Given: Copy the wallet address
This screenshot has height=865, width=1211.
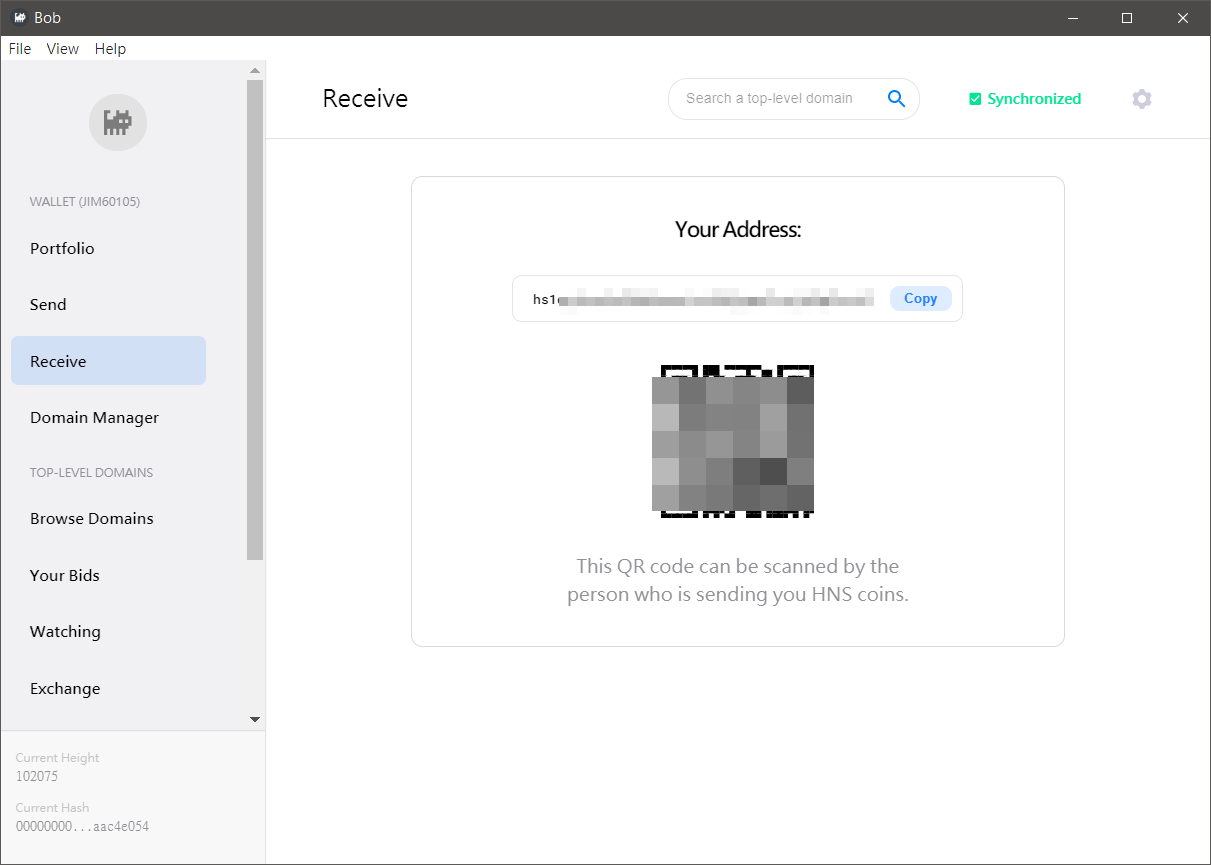Looking at the screenshot, I should click(920, 298).
